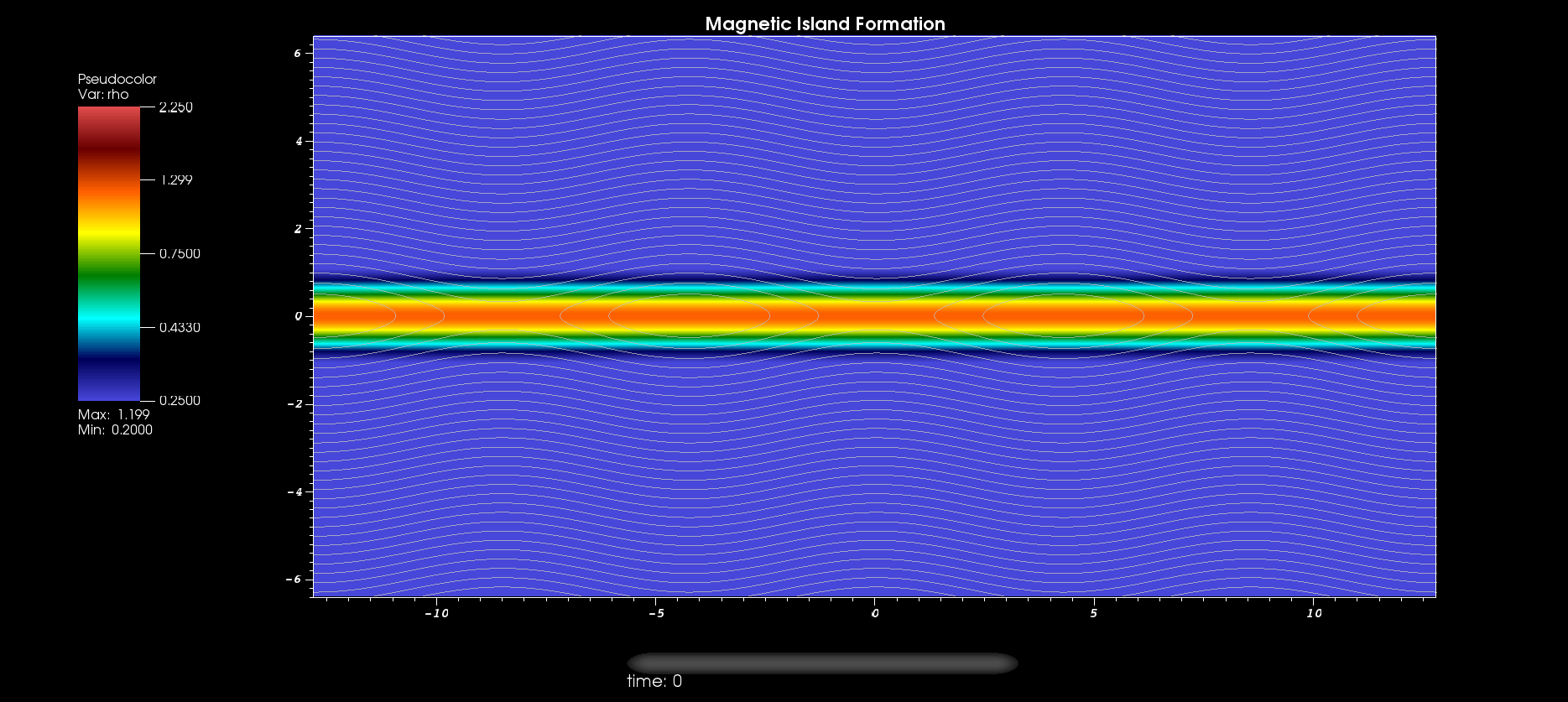Pick the yellow band in the color bar
Image resolution: width=1568 pixels, height=702 pixels.
pos(109,226)
